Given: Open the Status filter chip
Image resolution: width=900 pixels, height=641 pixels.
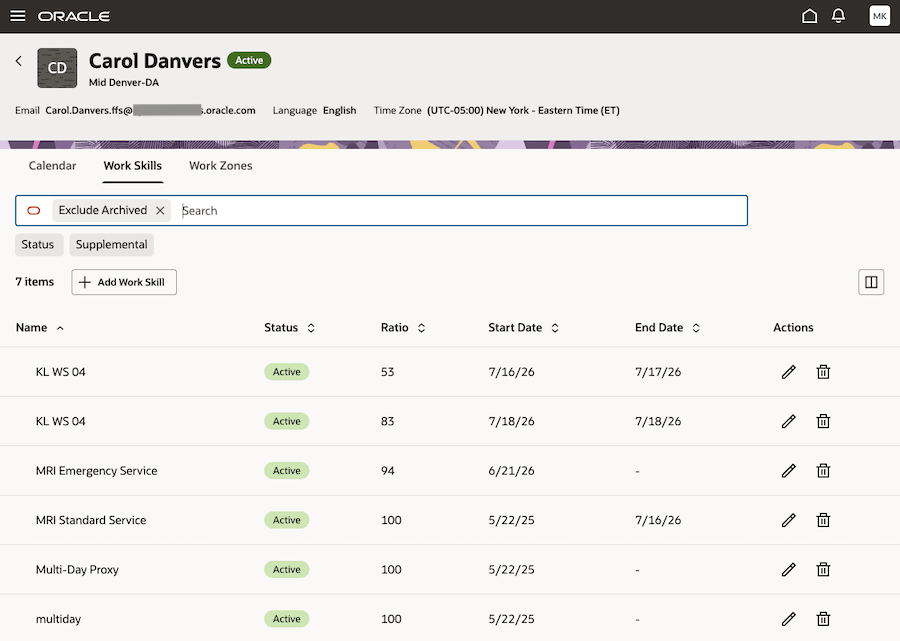Looking at the screenshot, I should [38, 244].
